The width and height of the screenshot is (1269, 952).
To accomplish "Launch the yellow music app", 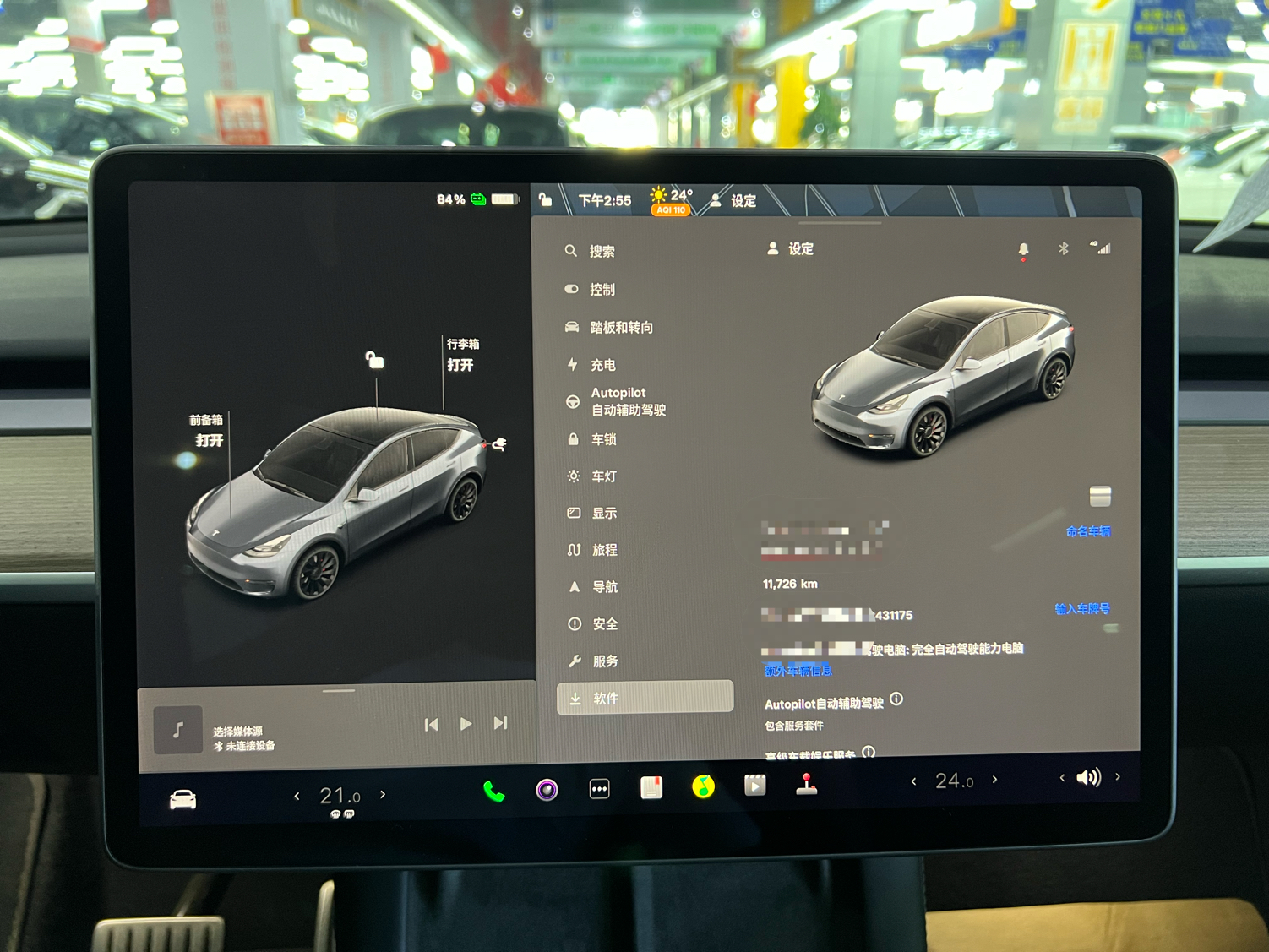I will click(703, 786).
